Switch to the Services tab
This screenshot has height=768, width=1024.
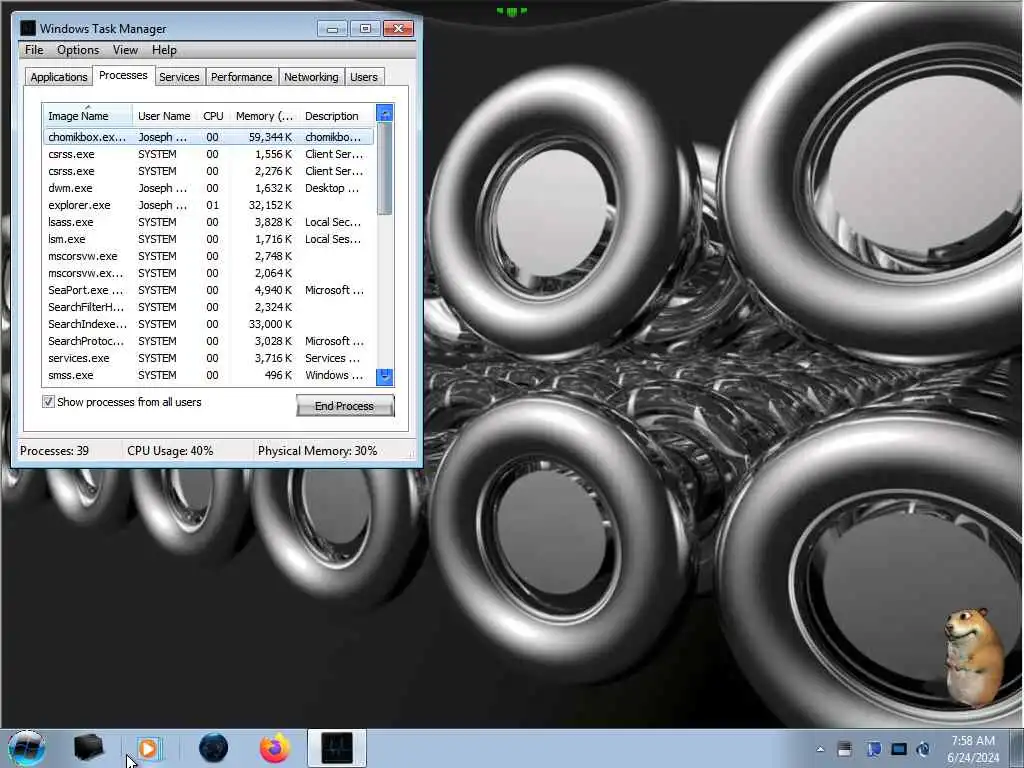coord(179,77)
